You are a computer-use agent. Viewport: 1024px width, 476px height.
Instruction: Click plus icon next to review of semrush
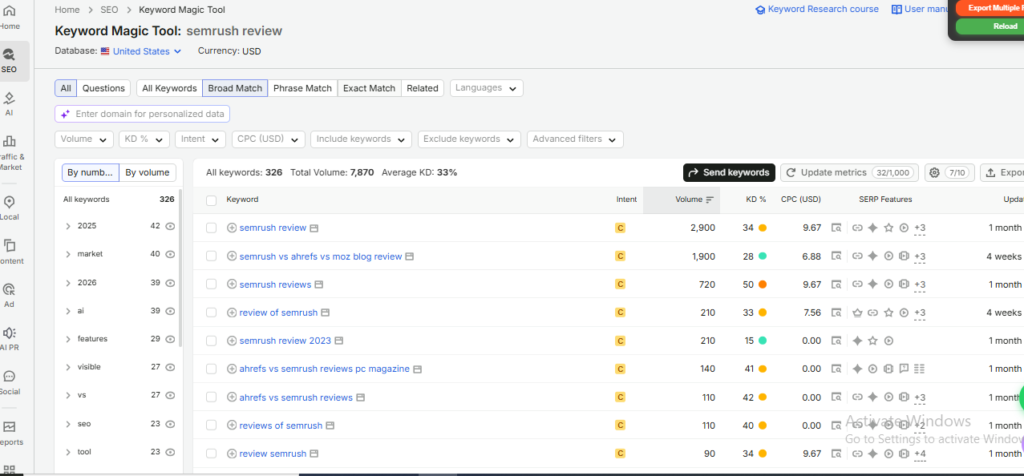tap(231, 313)
